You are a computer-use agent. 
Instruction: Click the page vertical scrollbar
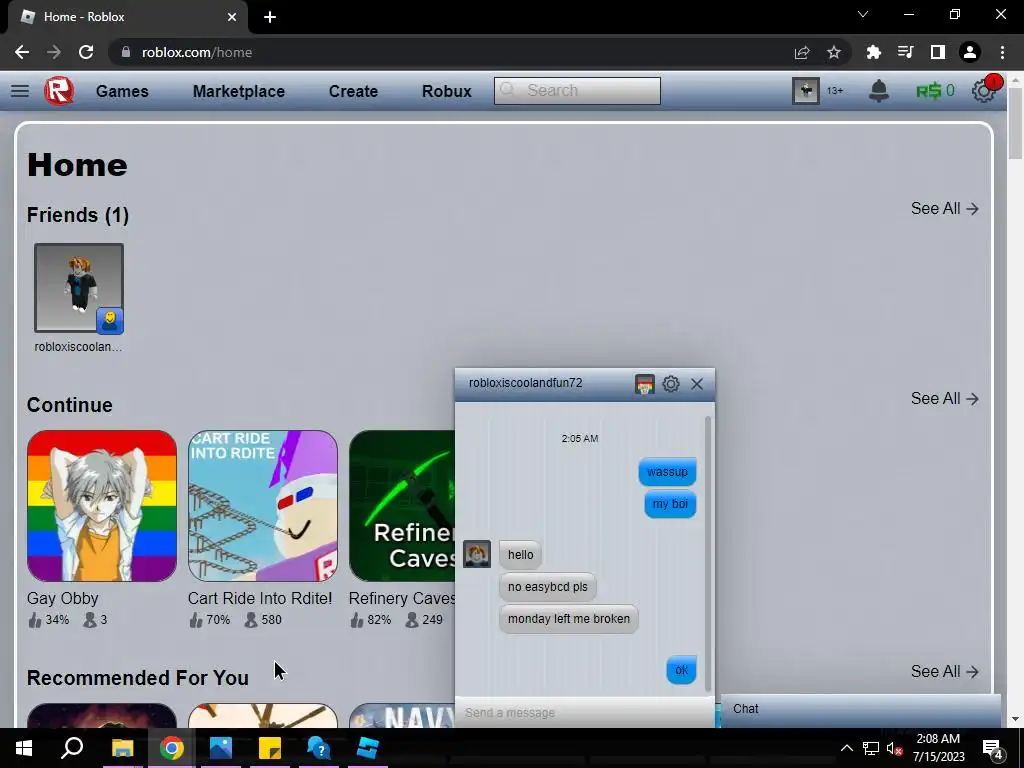point(1015,124)
